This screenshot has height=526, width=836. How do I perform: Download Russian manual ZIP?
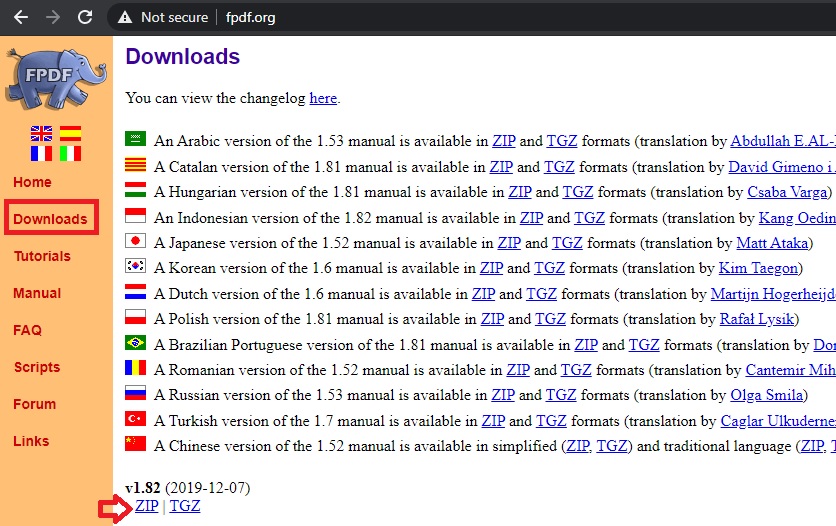(x=503, y=395)
